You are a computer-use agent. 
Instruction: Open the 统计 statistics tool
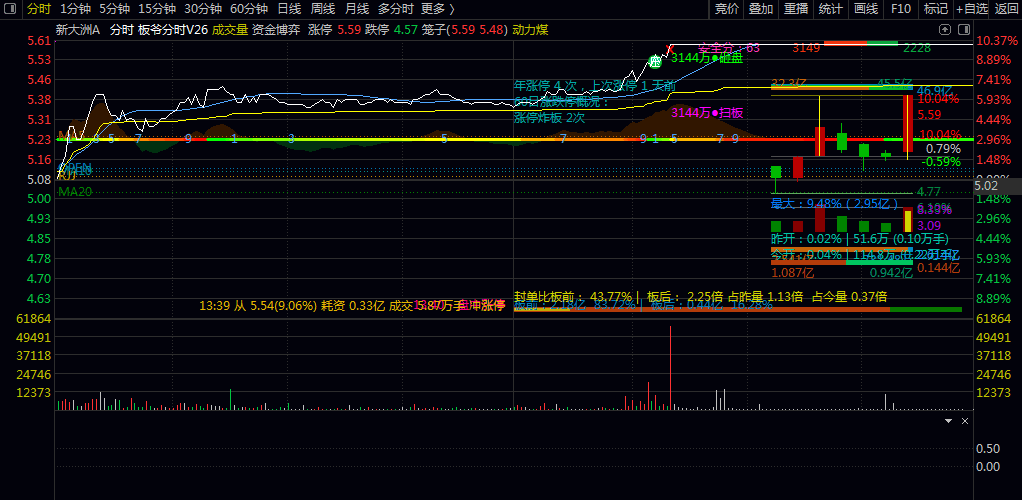click(x=830, y=8)
